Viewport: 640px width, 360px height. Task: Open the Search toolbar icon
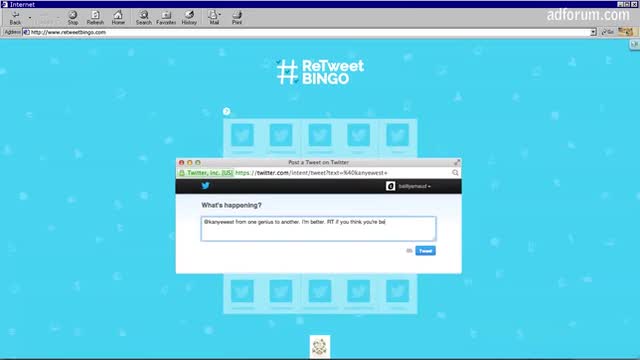point(144,18)
